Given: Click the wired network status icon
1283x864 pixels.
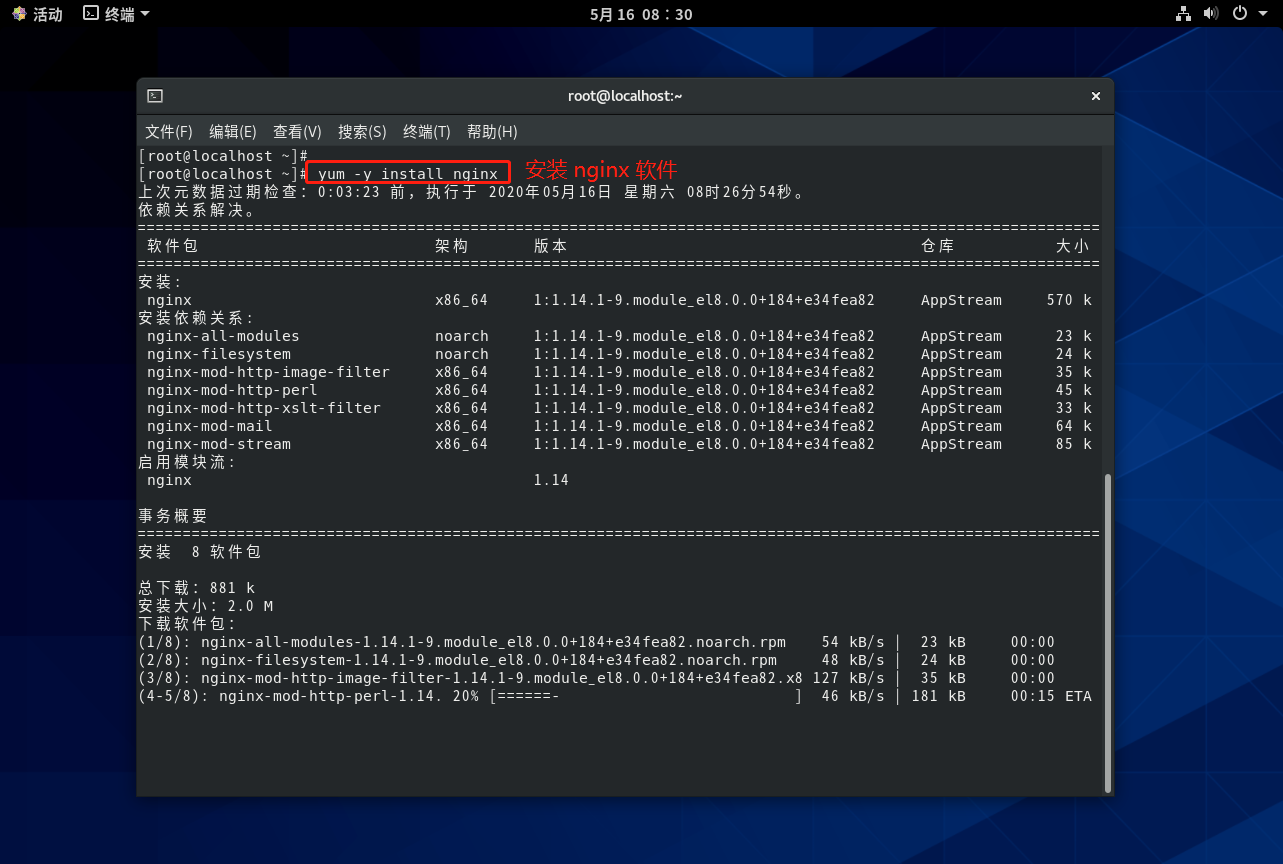Looking at the screenshot, I should pos(1183,14).
